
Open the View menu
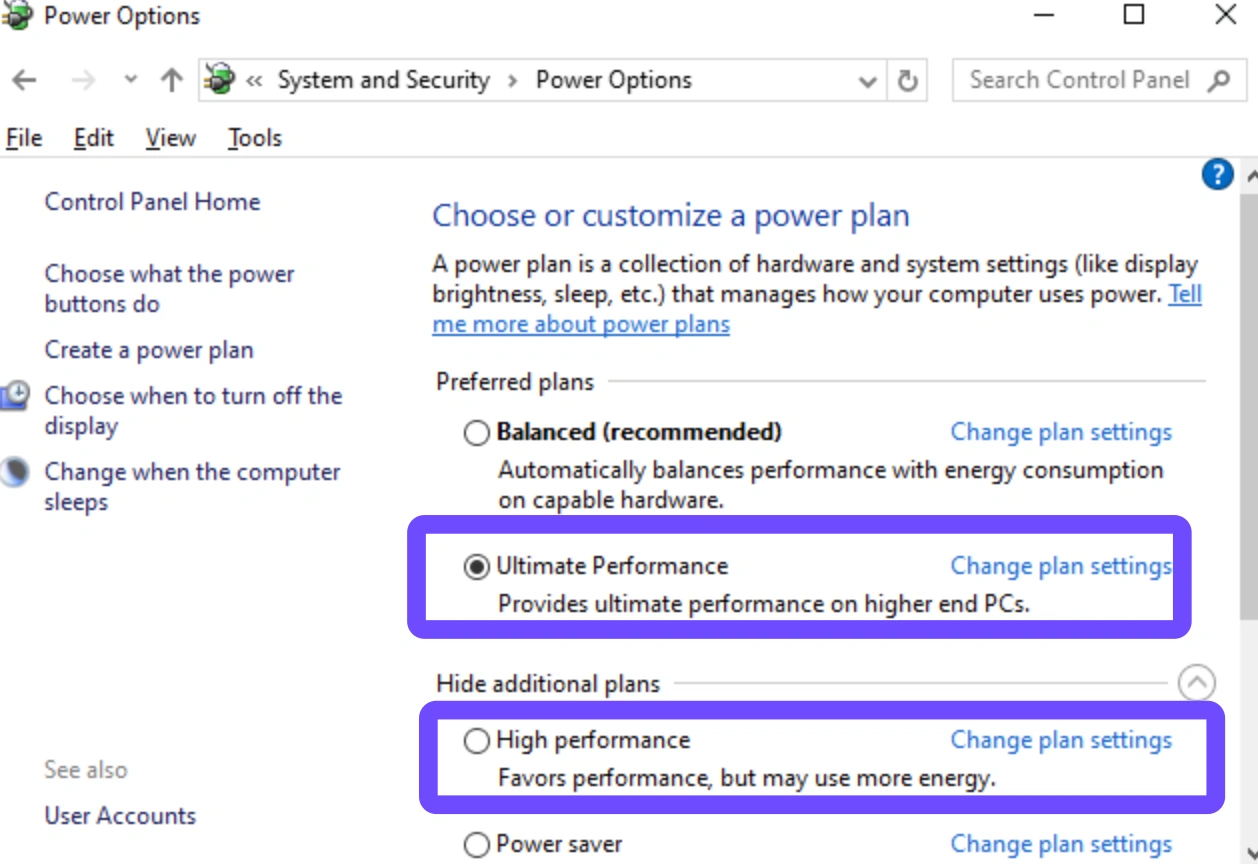pyautogui.click(x=170, y=138)
